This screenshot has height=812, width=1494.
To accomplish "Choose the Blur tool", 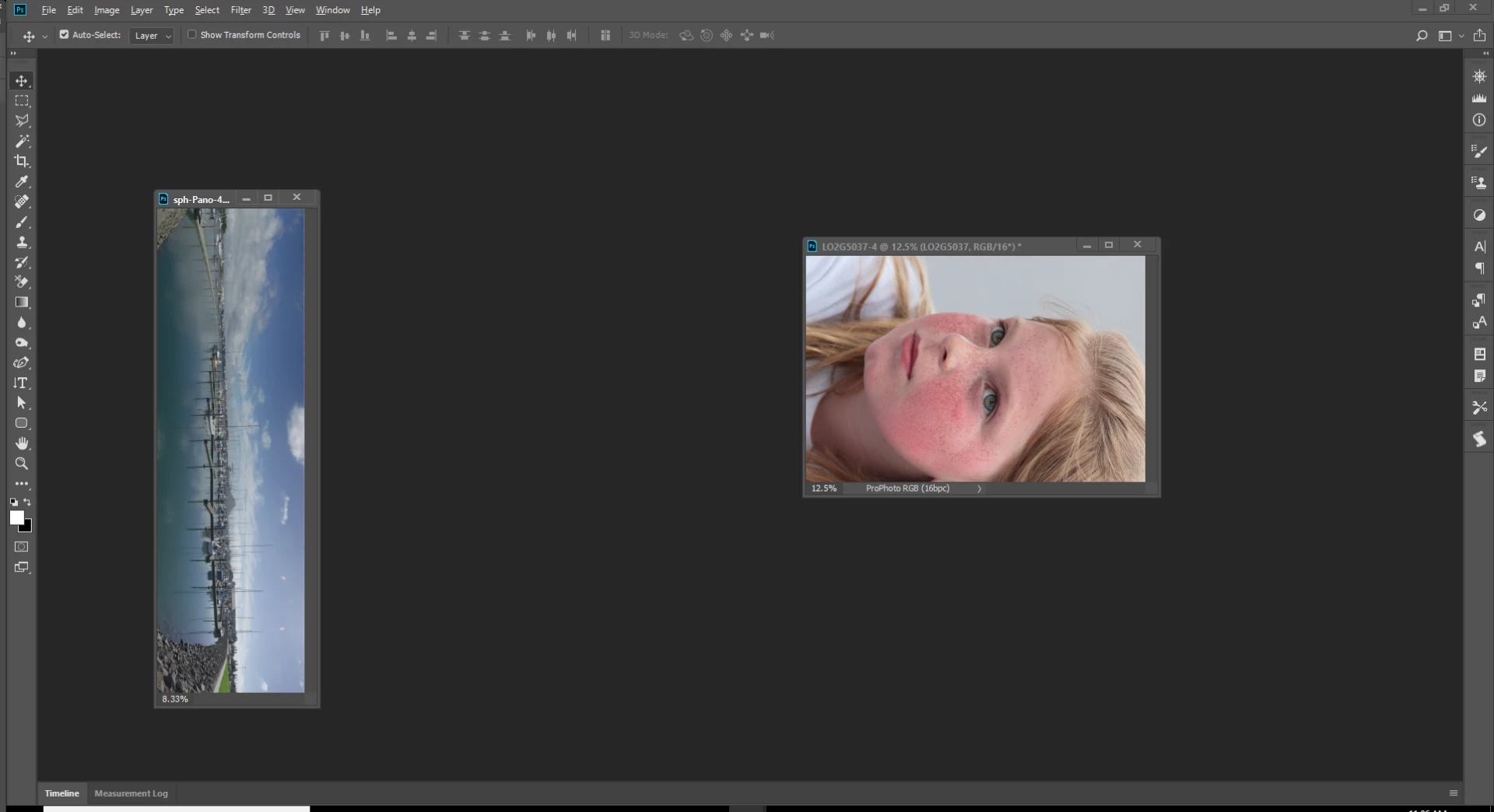I will [x=22, y=323].
